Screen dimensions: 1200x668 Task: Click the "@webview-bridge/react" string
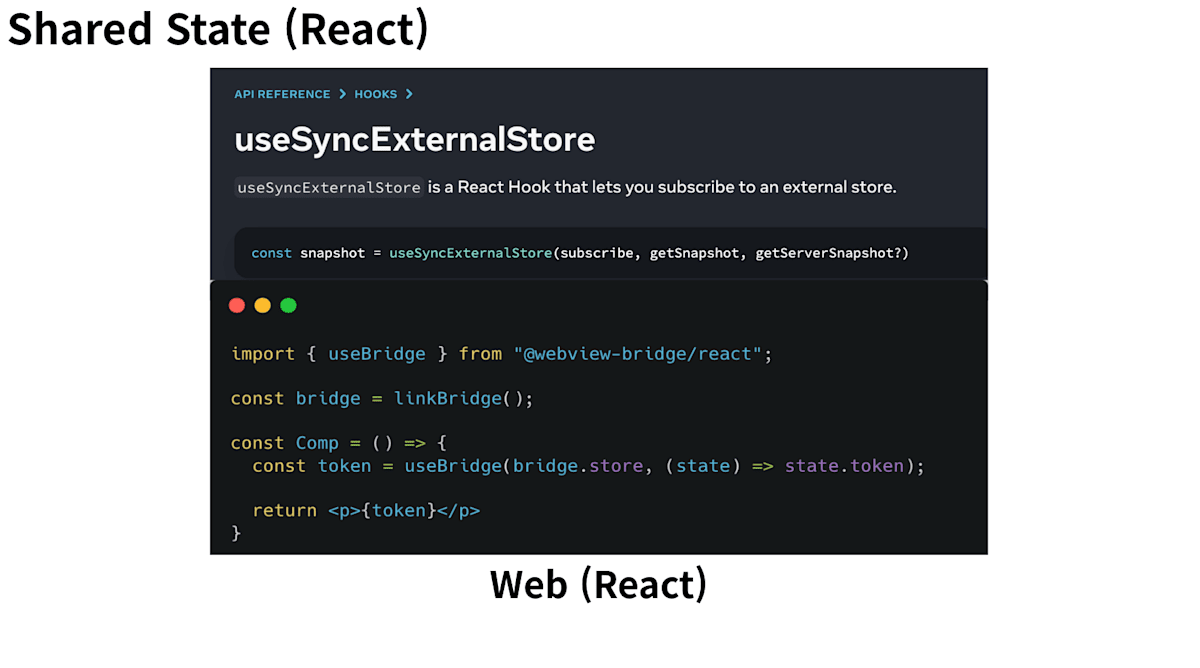(x=638, y=354)
